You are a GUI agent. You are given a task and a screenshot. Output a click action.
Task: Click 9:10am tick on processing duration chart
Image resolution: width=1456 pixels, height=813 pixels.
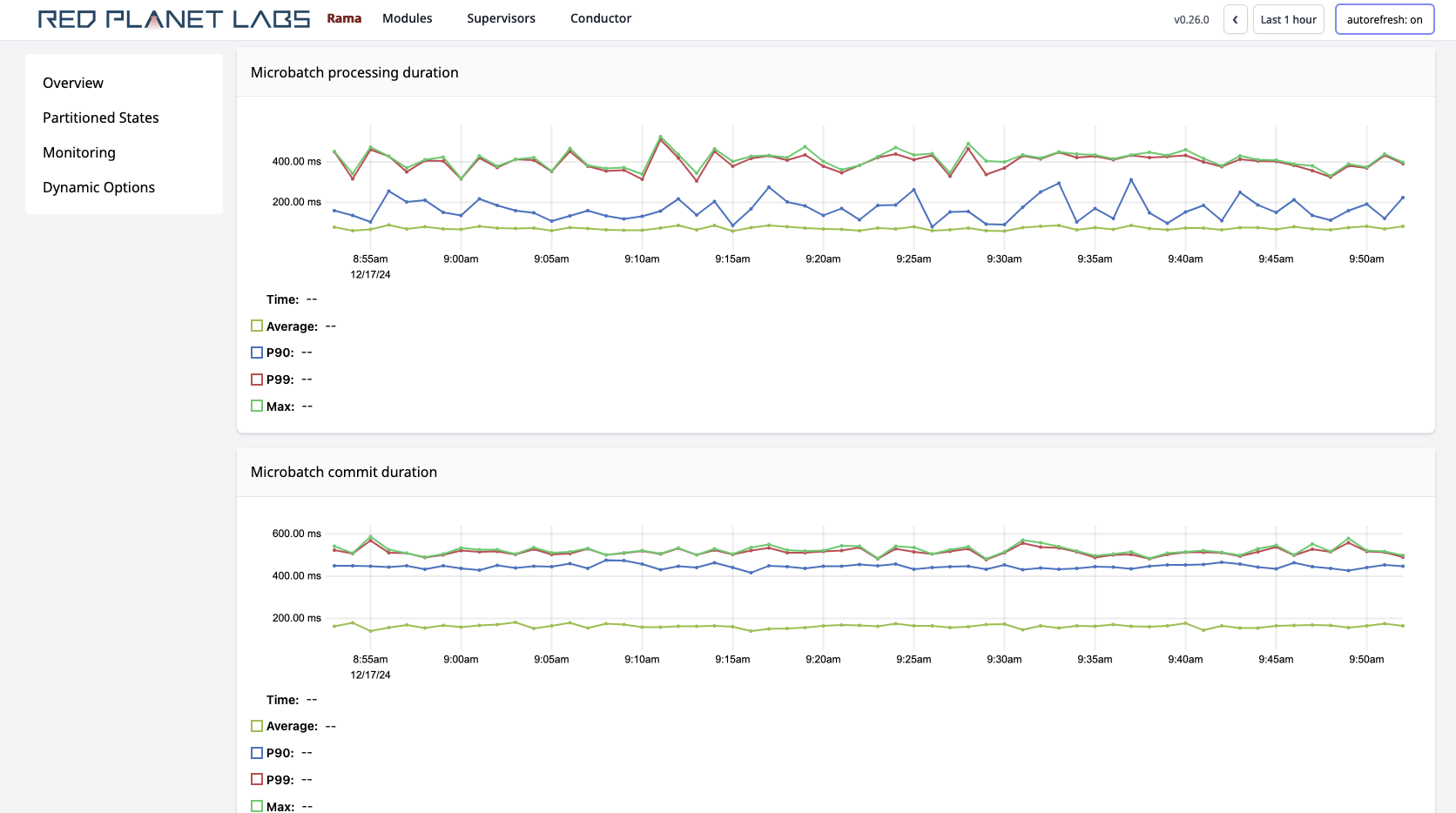coord(642,259)
